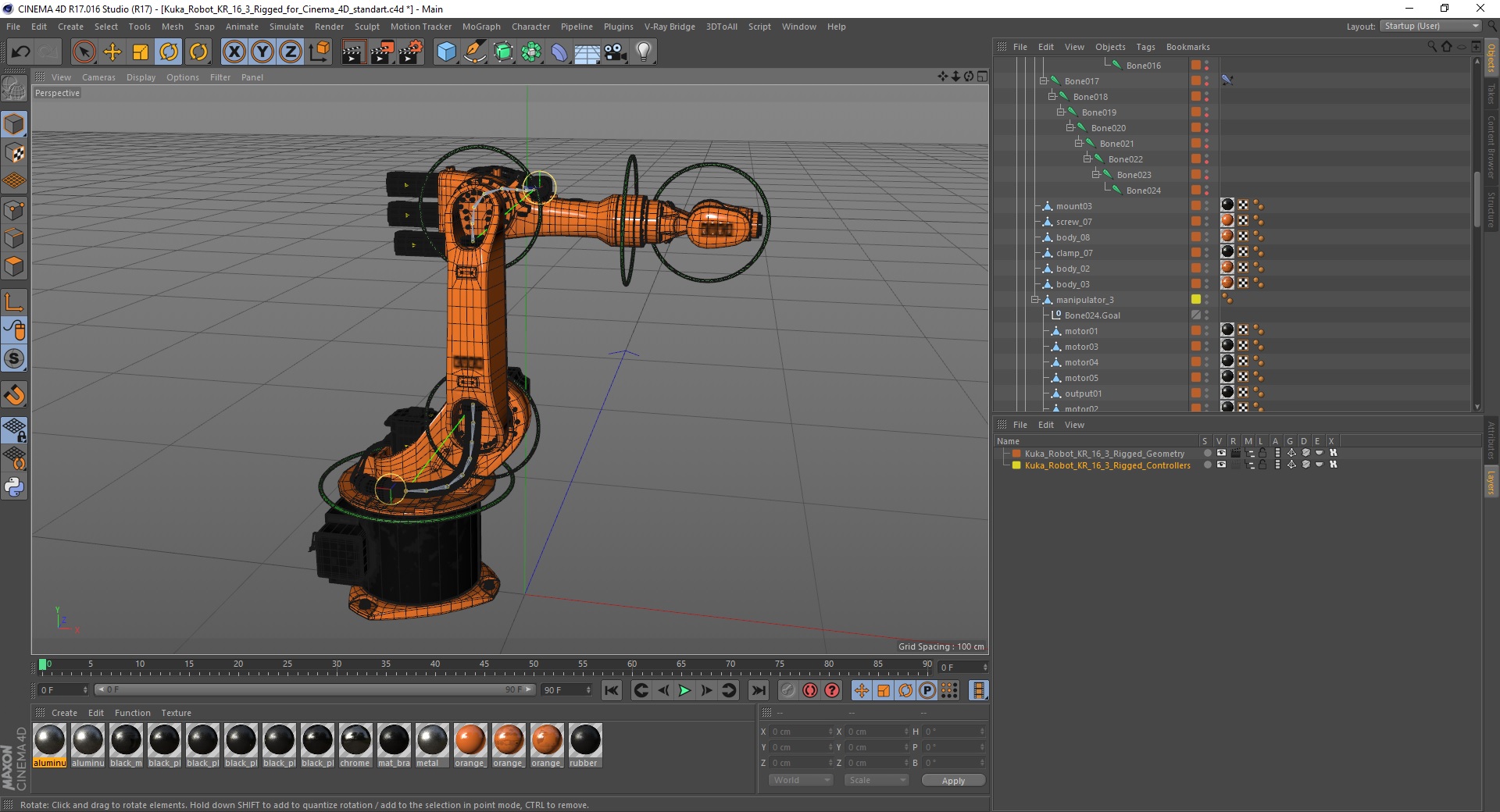
Task: Activate Edges mode
Action: pyautogui.click(x=14, y=237)
